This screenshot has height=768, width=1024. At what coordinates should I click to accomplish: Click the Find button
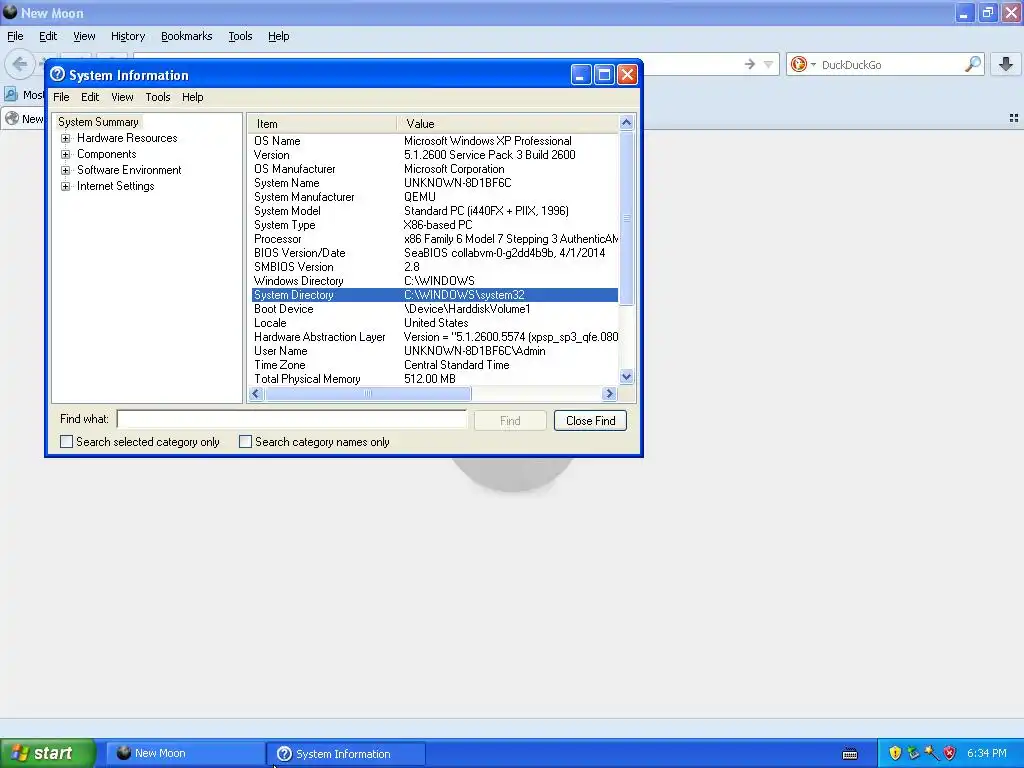510,421
